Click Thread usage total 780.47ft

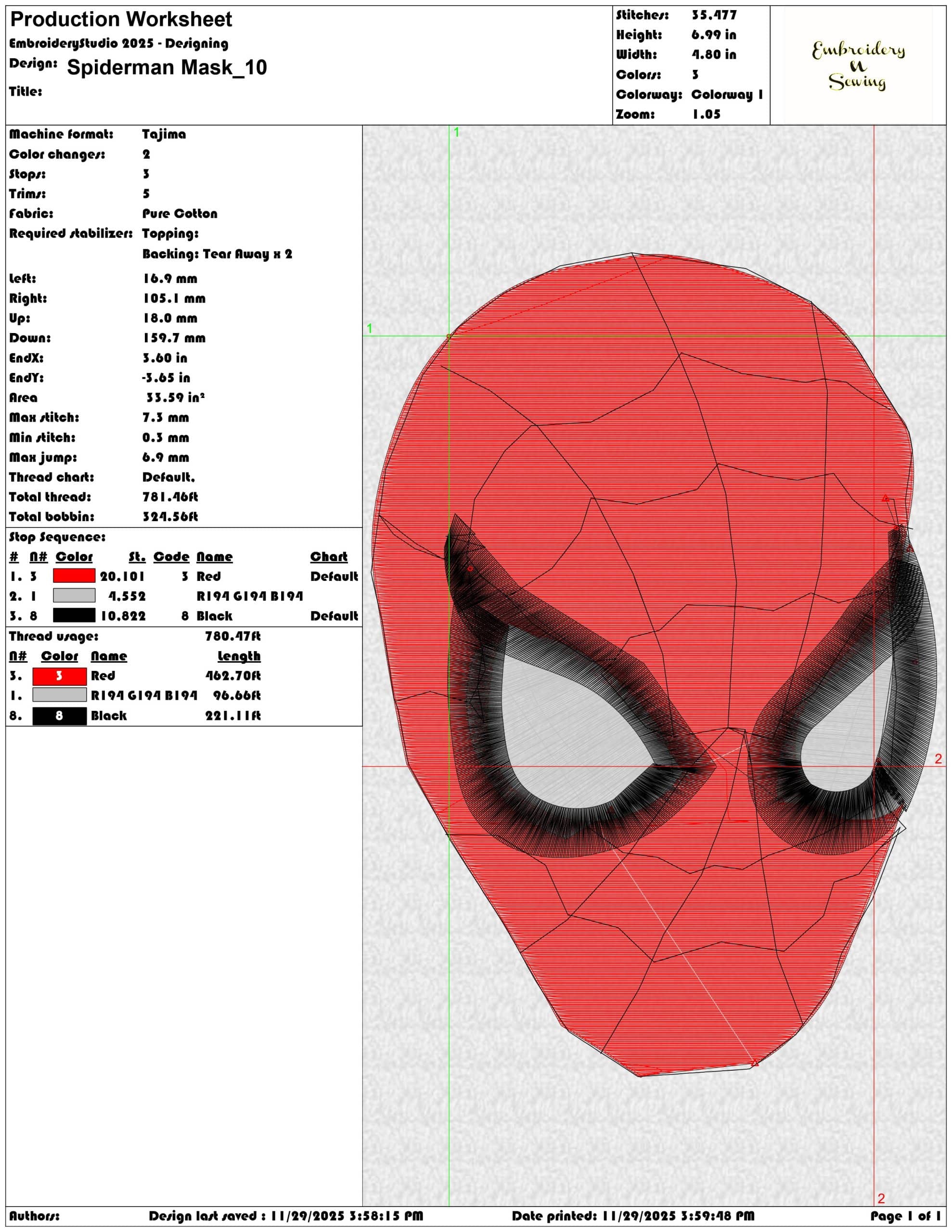coord(233,636)
